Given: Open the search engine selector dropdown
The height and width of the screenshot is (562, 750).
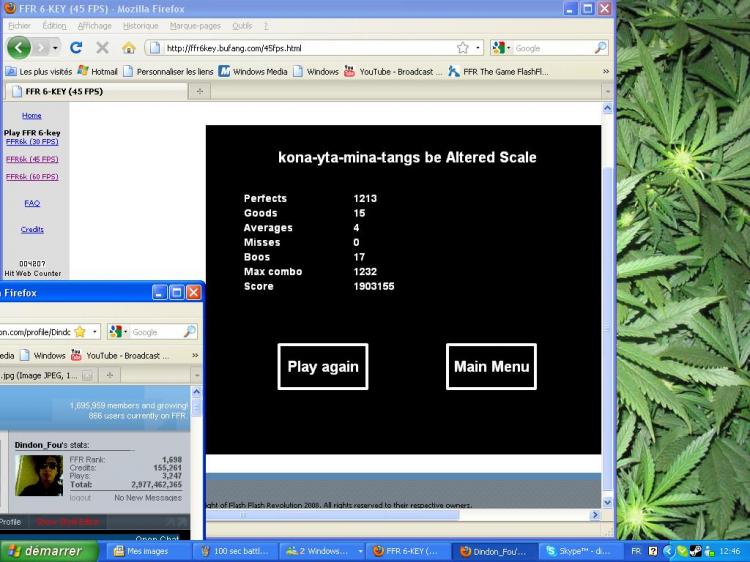Looking at the screenshot, I should click(x=502, y=48).
